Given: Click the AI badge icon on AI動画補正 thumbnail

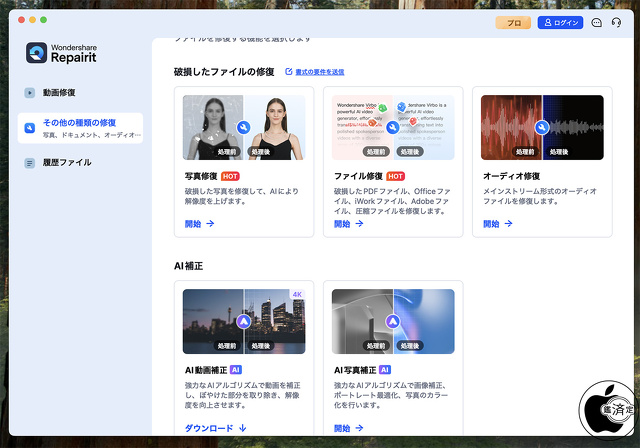Looking at the screenshot, I should pyautogui.click(x=244, y=322).
